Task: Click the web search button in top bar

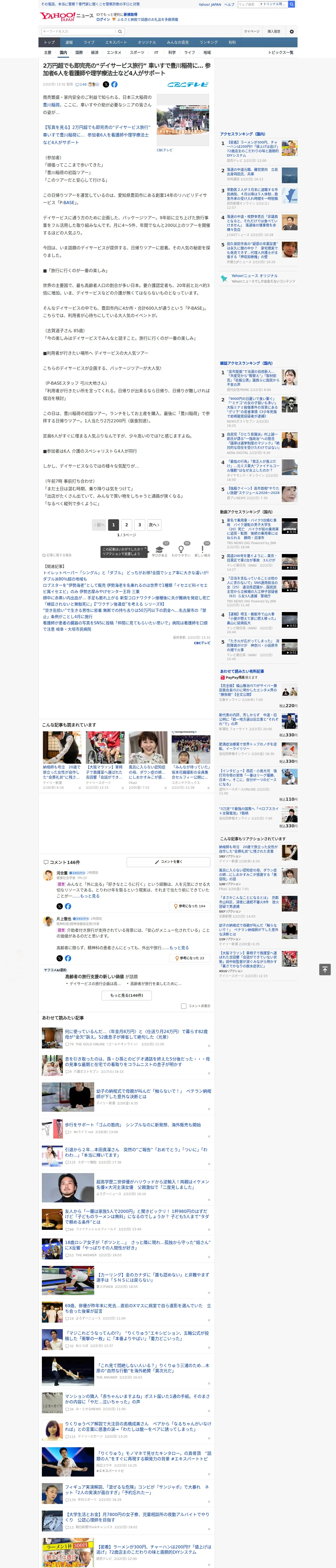Action: pyautogui.click(x=292, y=4)
